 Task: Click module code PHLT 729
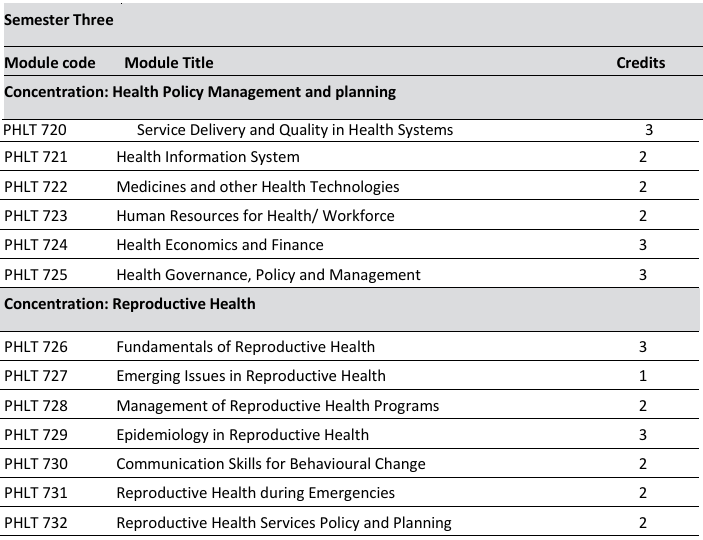[x=37, y=434]
